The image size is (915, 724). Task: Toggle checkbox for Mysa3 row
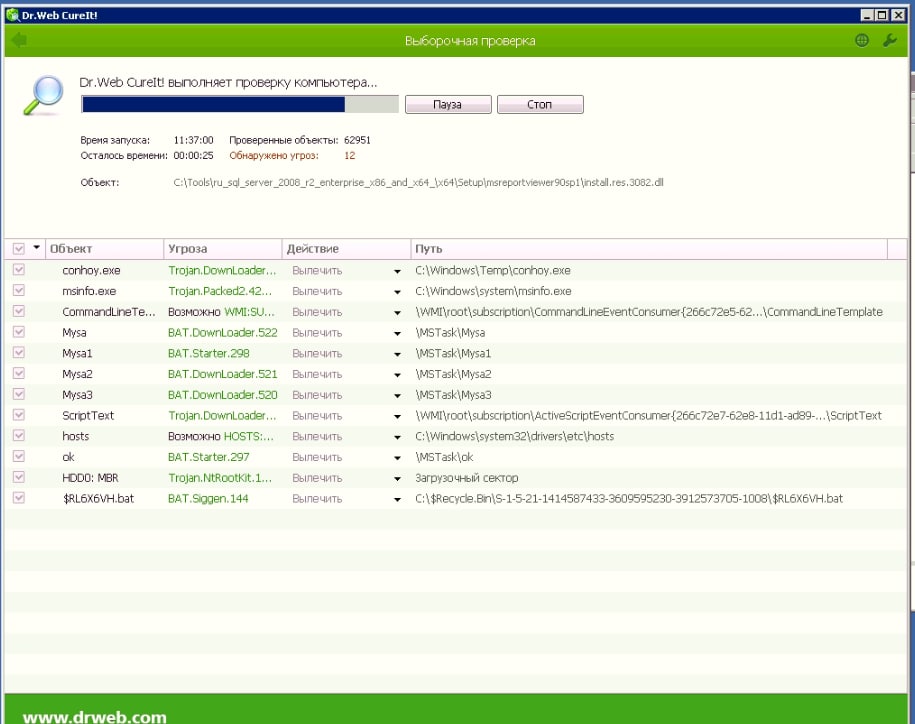click(x=19, y=394)
